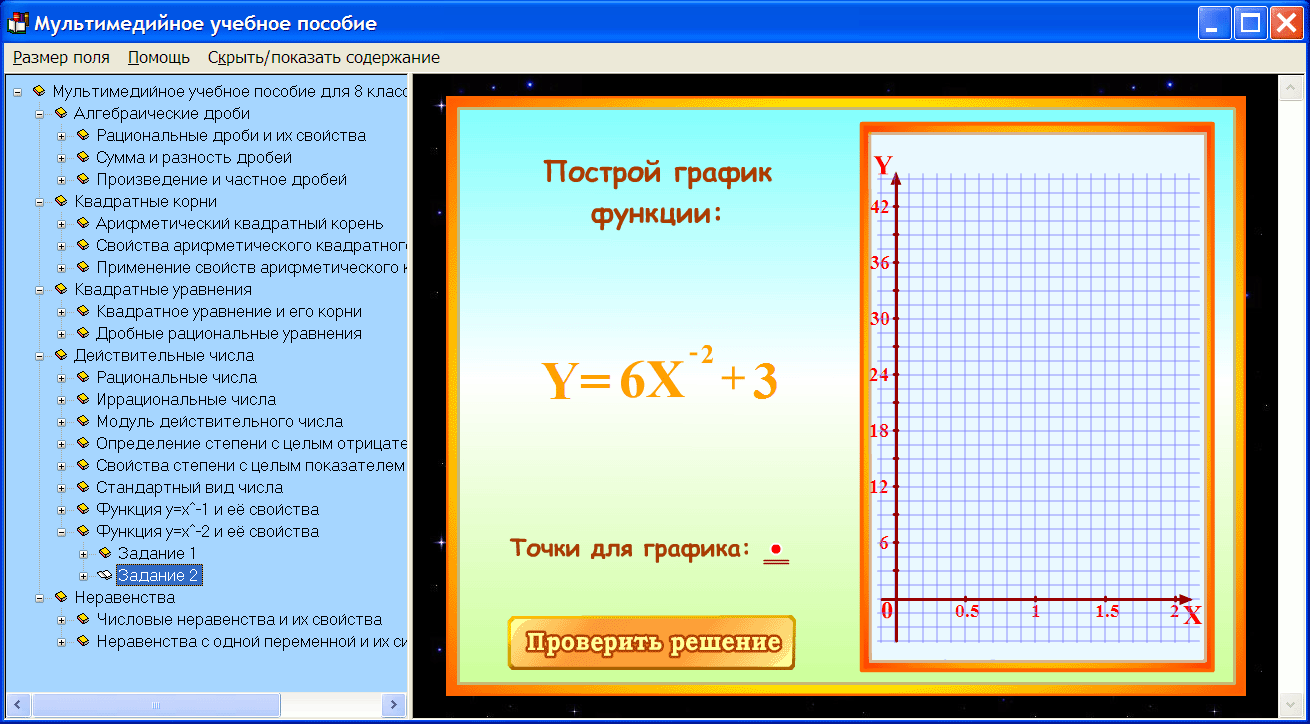1310x724 pixels.
Task: Expand Рациональные дроби и их свойства
Action: (x=63, y=135)
